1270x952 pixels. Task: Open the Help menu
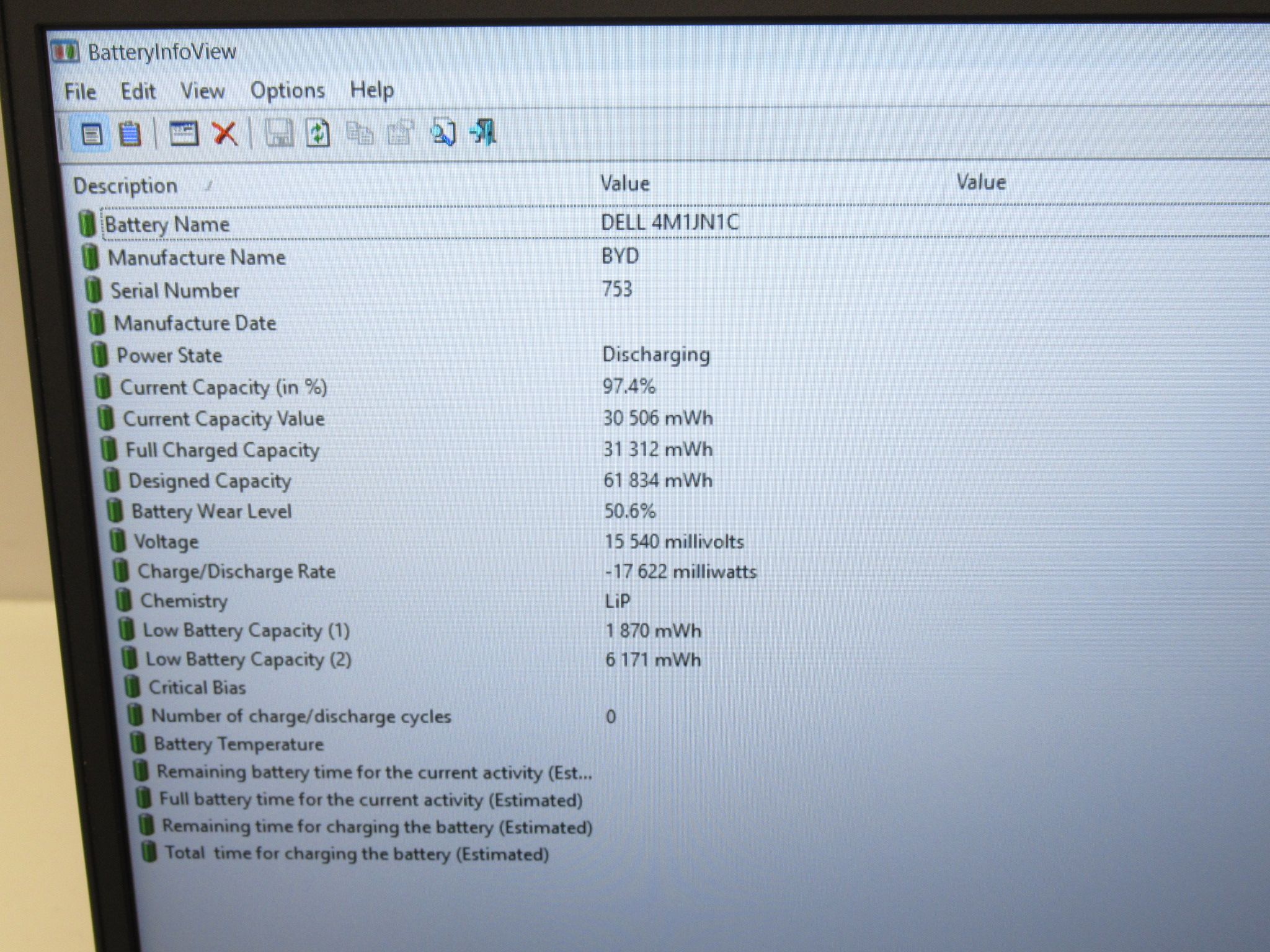point(371,90)
